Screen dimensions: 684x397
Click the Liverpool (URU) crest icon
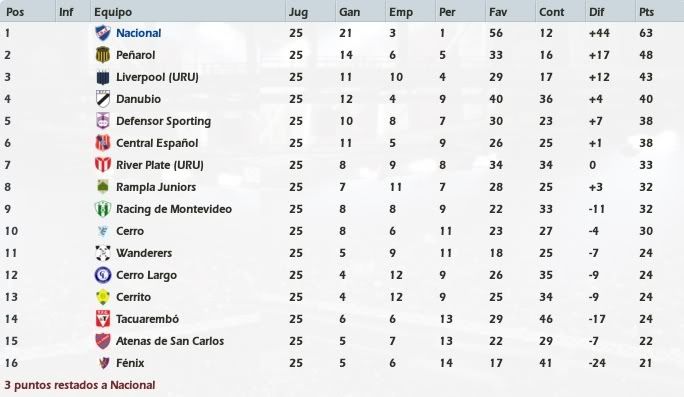click(x=103, y=77)
